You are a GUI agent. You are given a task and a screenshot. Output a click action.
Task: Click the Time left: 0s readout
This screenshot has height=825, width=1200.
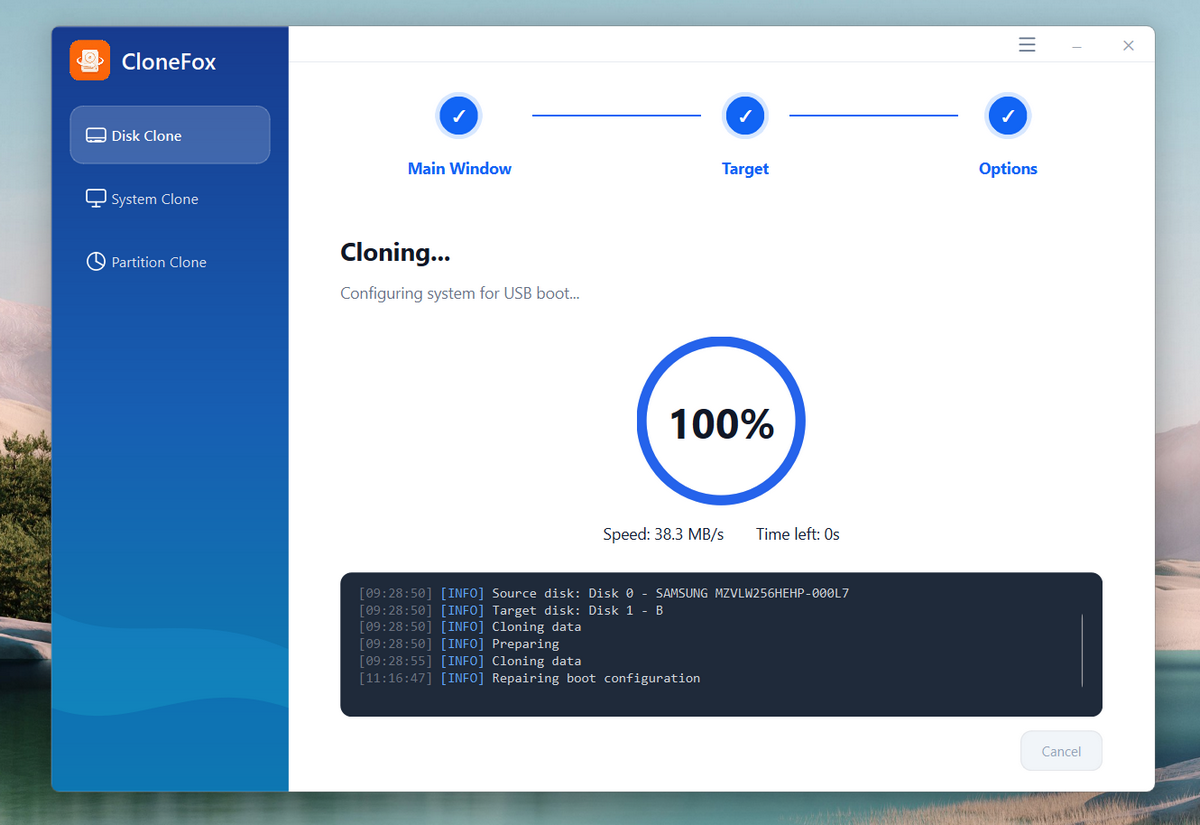(x=798, y=534)
